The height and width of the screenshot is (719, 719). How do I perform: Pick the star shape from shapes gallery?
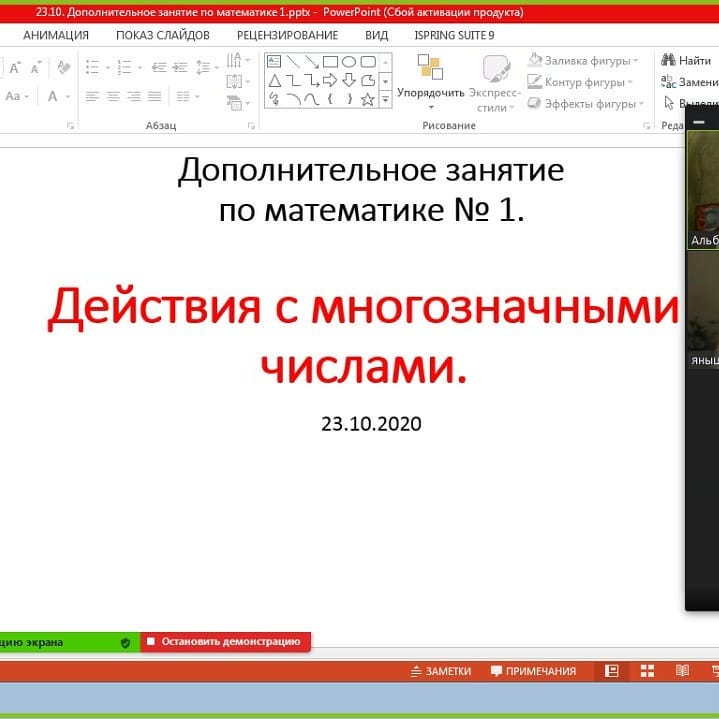[x=367, y=99]
